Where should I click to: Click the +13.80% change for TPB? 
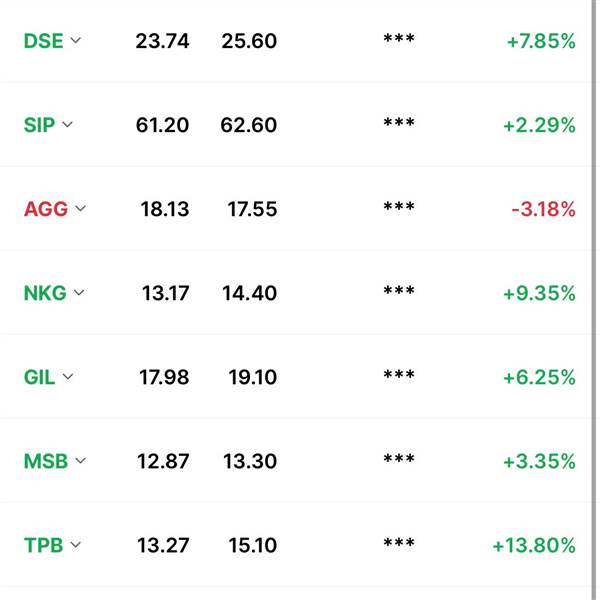tap(534, 545)
